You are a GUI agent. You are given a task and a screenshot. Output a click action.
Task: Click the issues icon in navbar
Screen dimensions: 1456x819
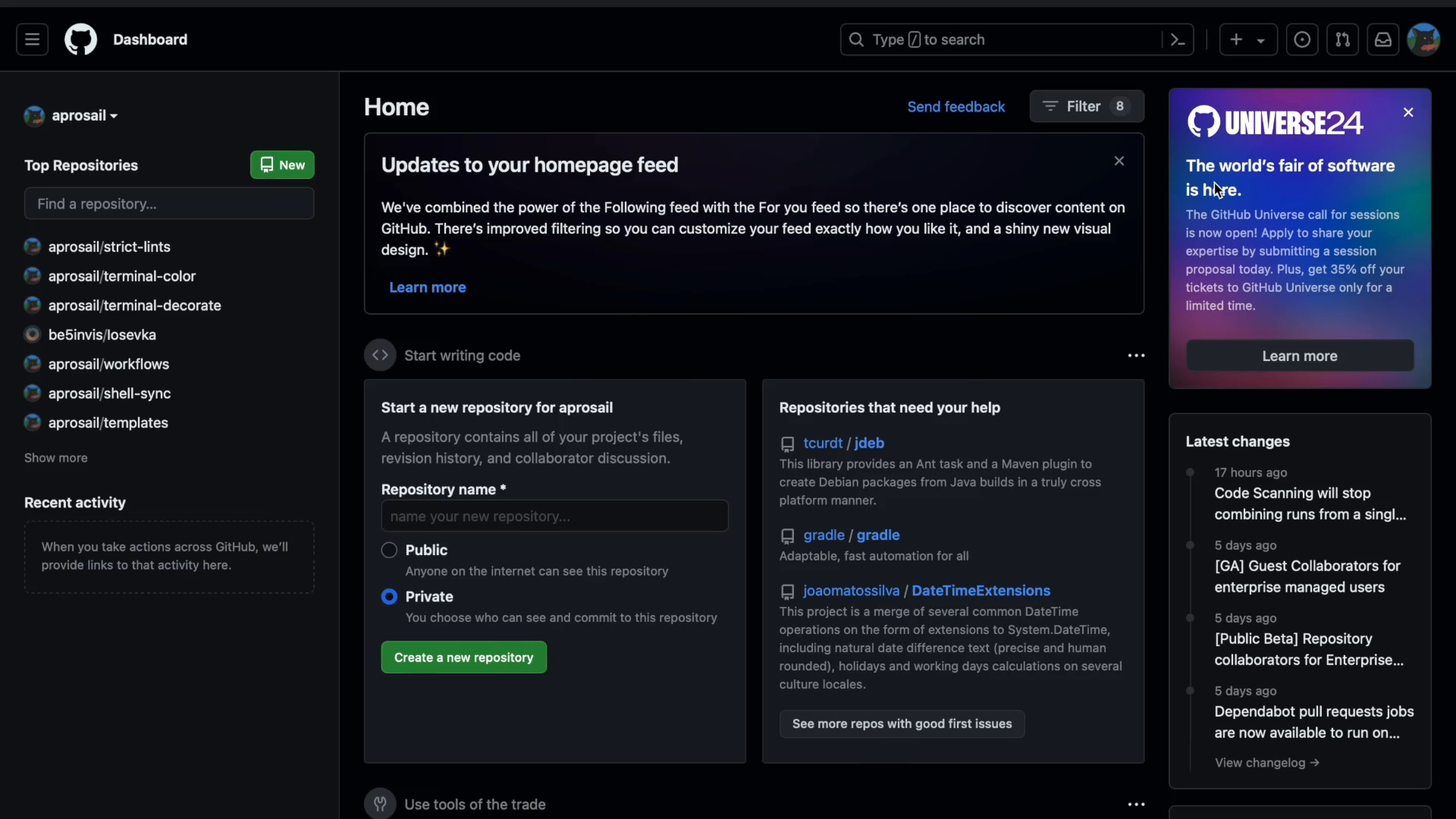1302,39
